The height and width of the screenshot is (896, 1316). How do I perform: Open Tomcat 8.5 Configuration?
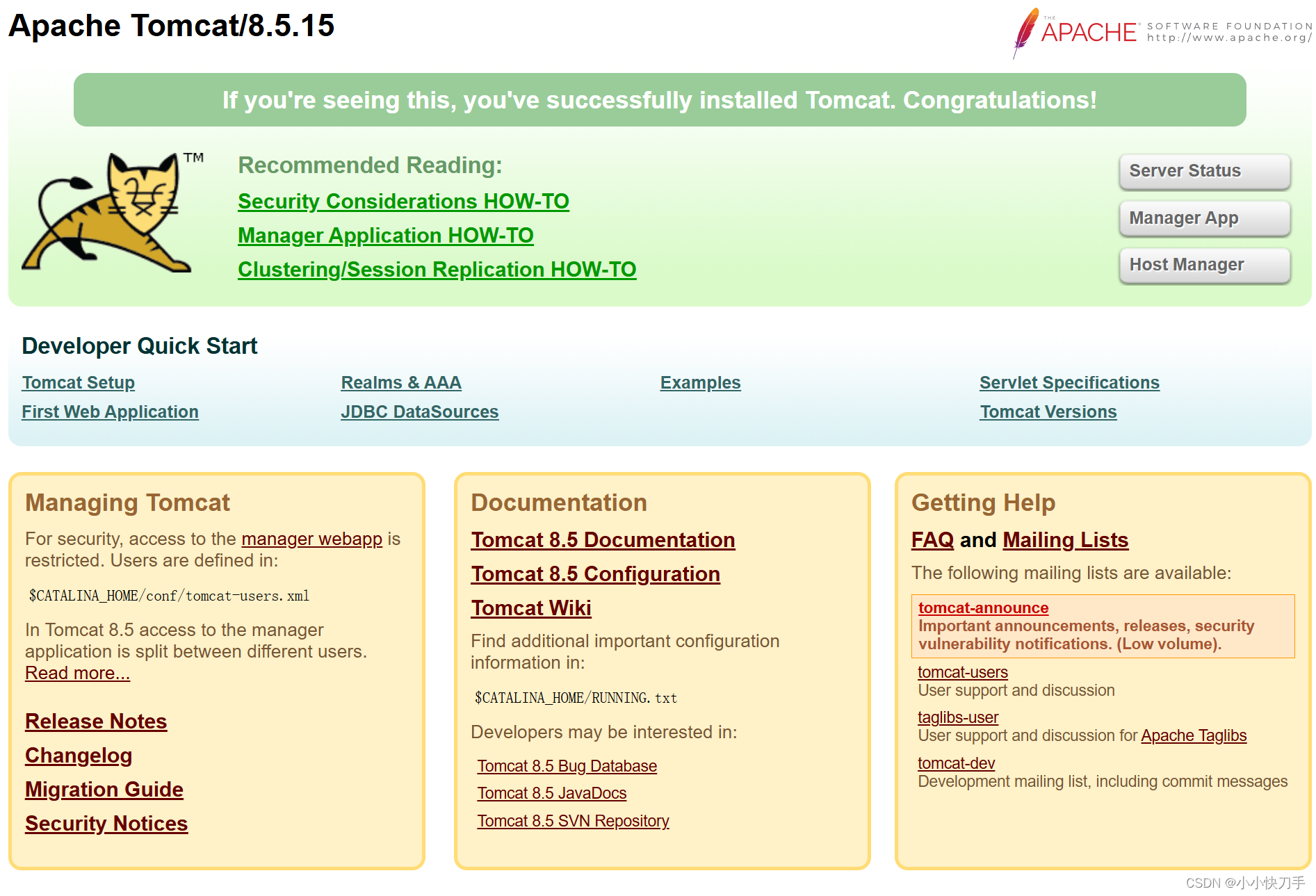(596, 574)
